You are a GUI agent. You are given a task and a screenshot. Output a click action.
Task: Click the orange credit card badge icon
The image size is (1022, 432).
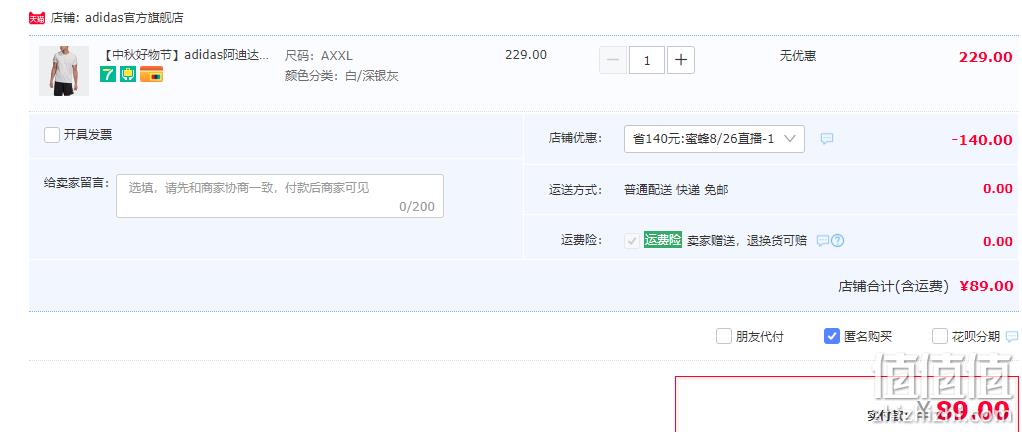point(151,74)
